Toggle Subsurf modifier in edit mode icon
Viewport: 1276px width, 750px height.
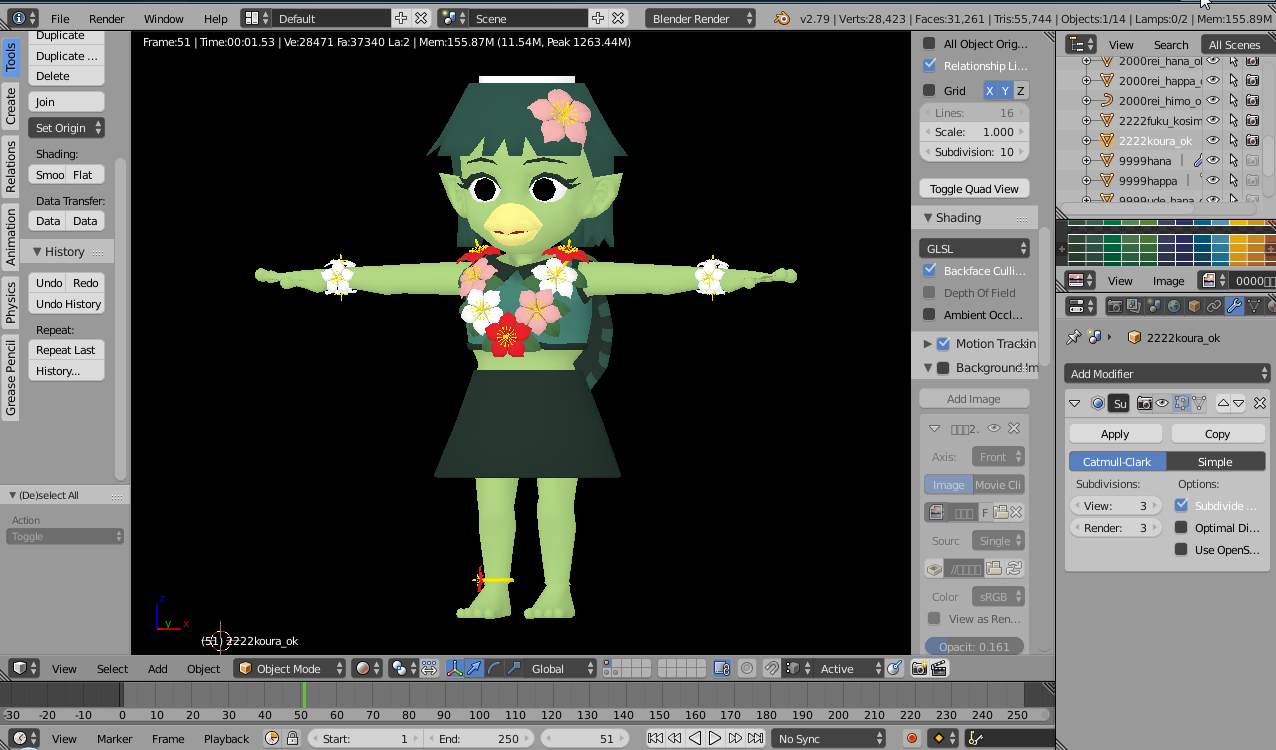point(1181,403)
